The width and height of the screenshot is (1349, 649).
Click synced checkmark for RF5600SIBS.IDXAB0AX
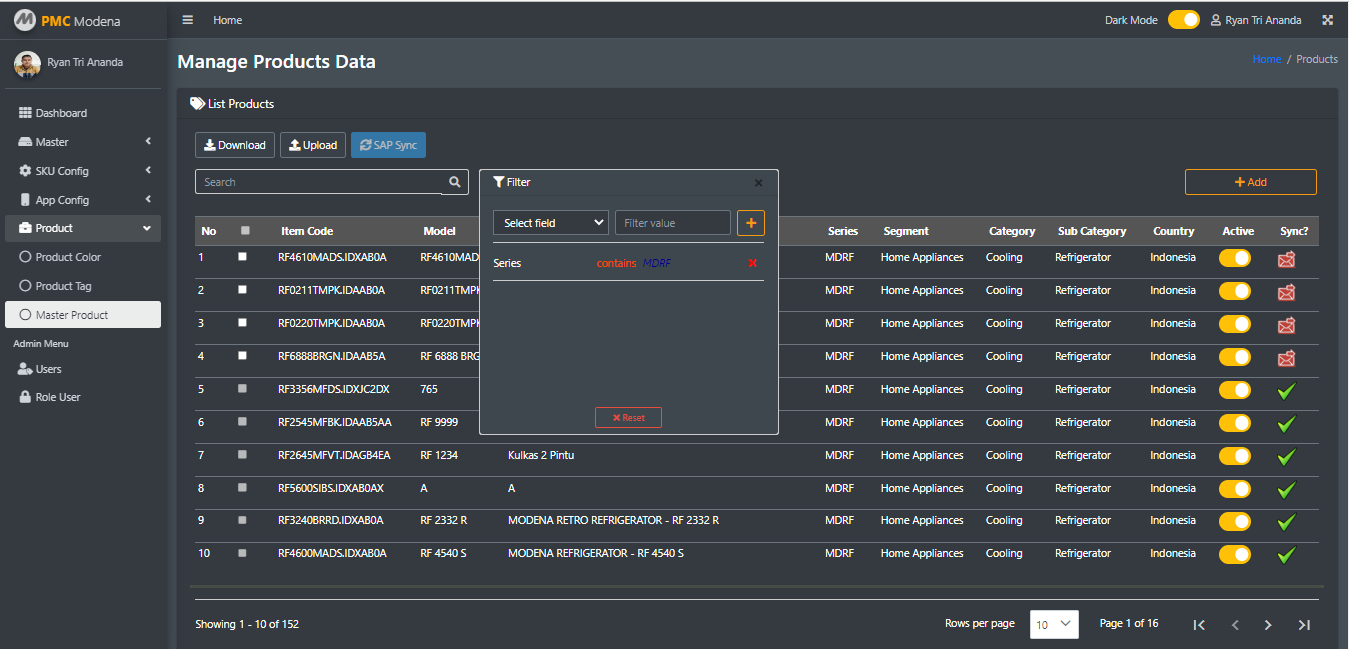(x=1287, y=490)
